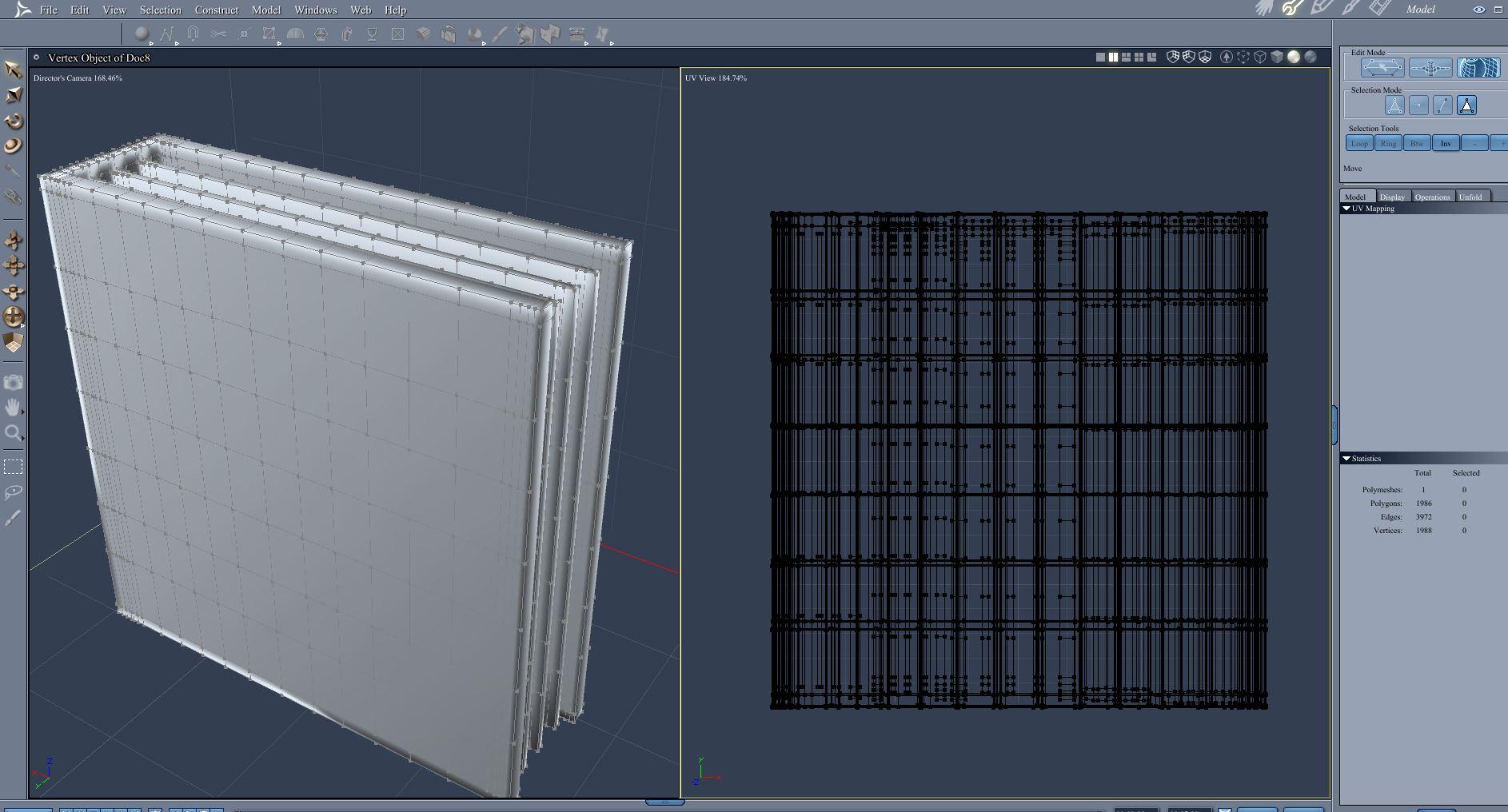Viewport: 1508px width, 812px height.
Task: Enable flat shaded cube display mode
Action: point(1277,58)
